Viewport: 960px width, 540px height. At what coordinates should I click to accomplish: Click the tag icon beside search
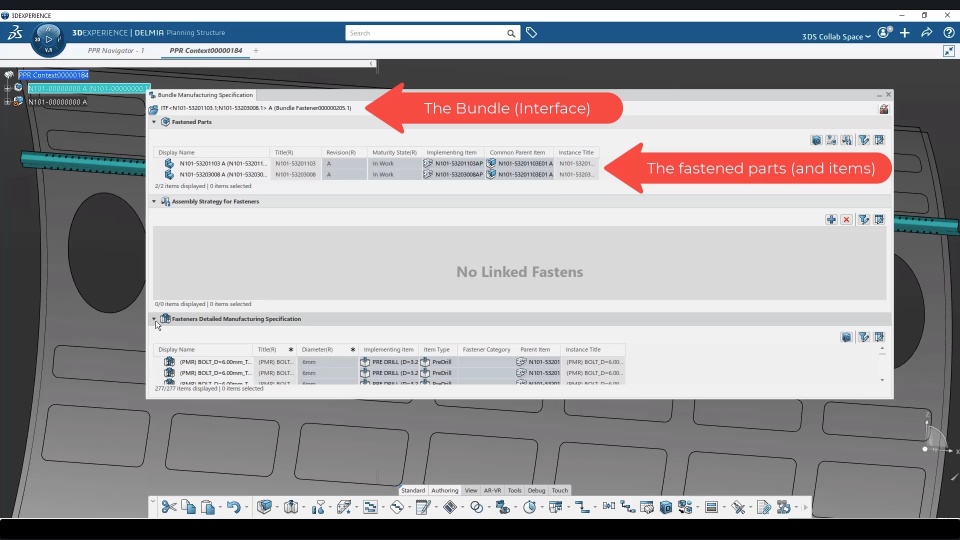tap(531, 32)
